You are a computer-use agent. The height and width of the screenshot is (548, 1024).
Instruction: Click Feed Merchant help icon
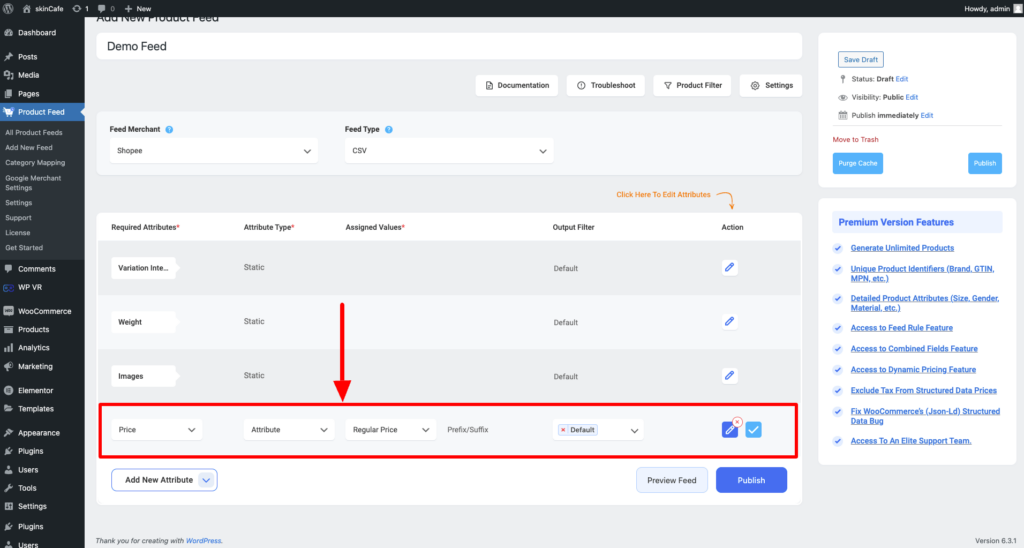(169, 129)
